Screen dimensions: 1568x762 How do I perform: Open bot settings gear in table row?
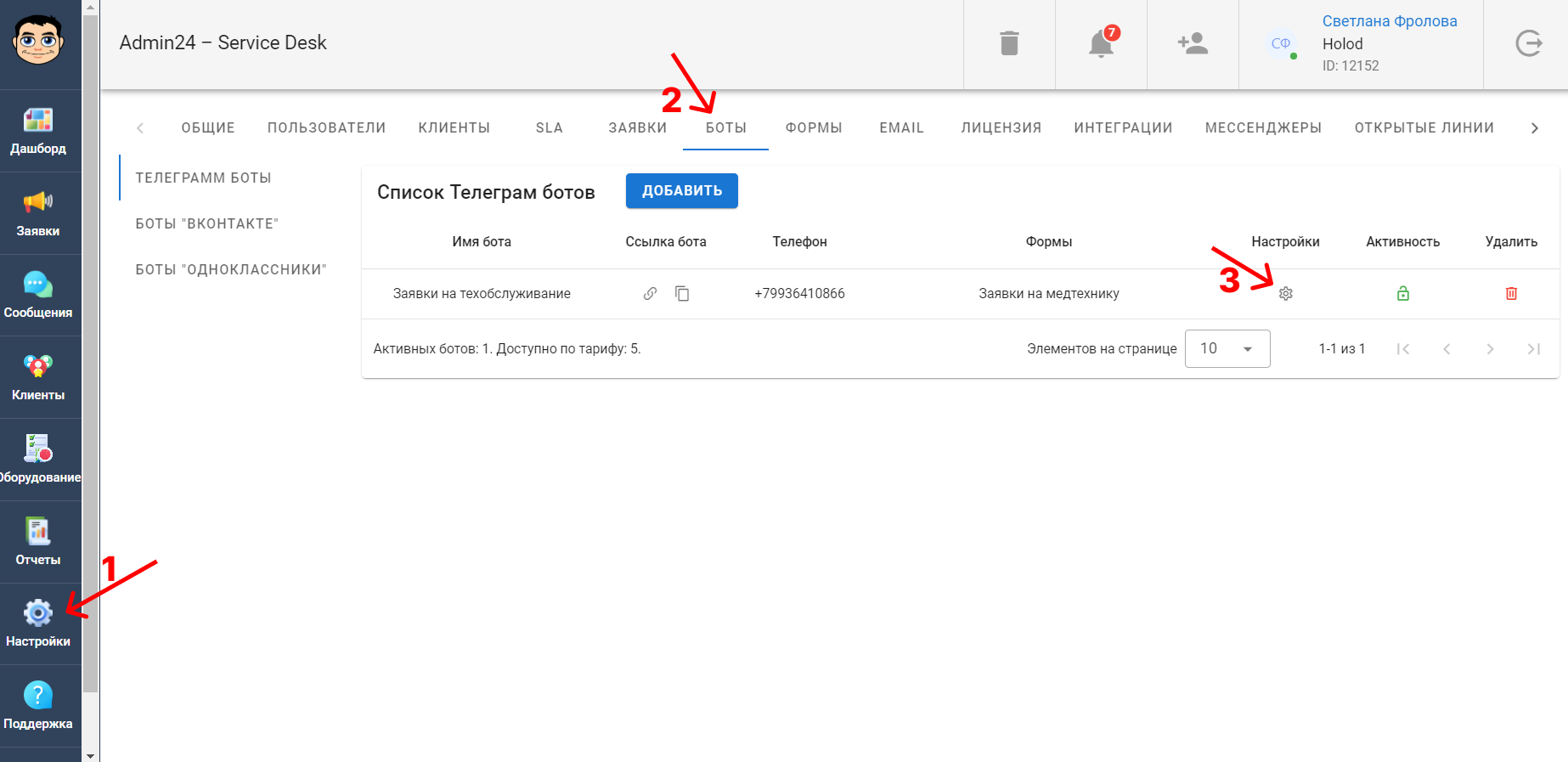pyautogui.click(x=1286, y=294)
